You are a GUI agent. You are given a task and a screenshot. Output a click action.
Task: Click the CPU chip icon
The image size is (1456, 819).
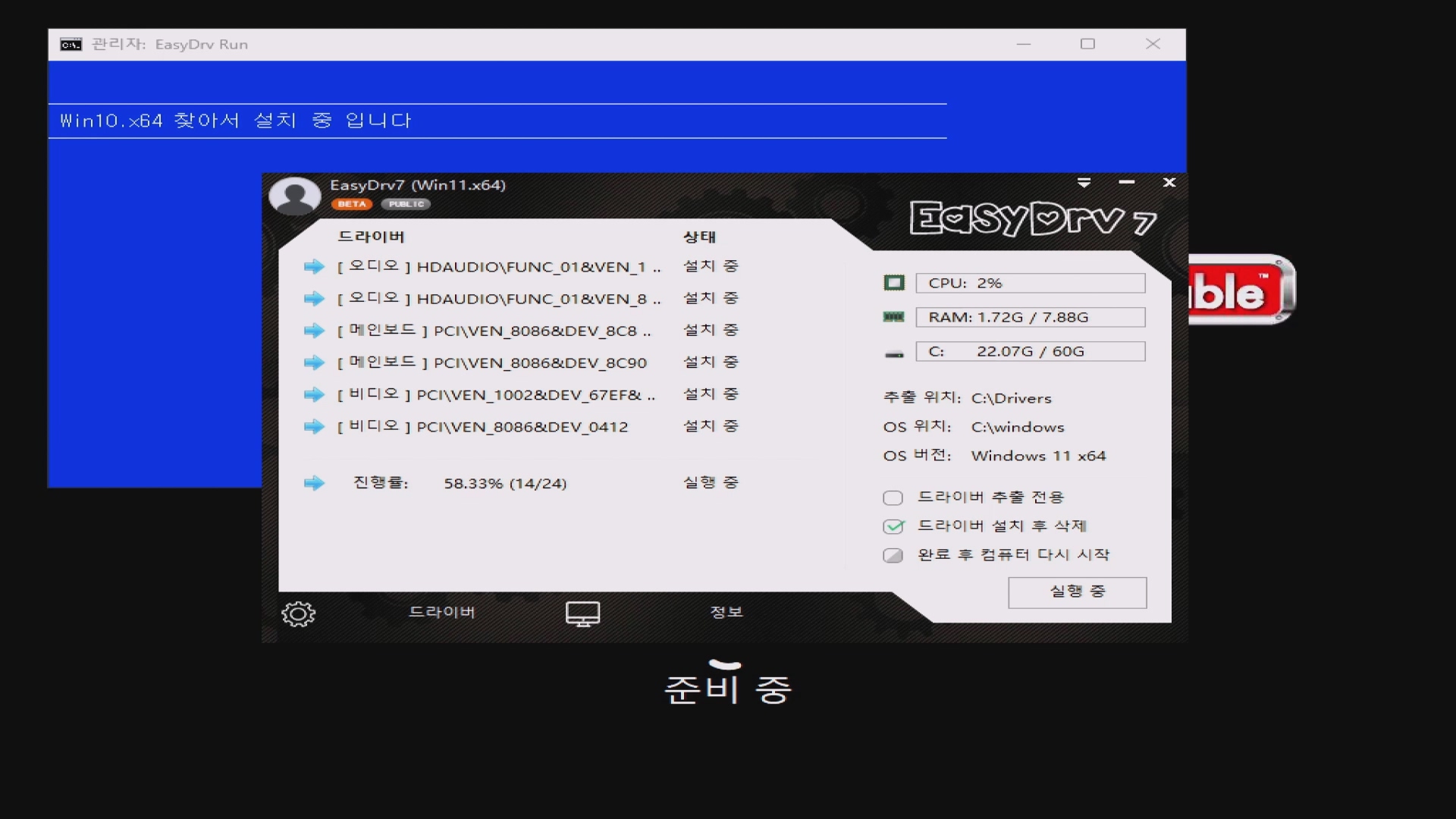[x=894, y=283]
